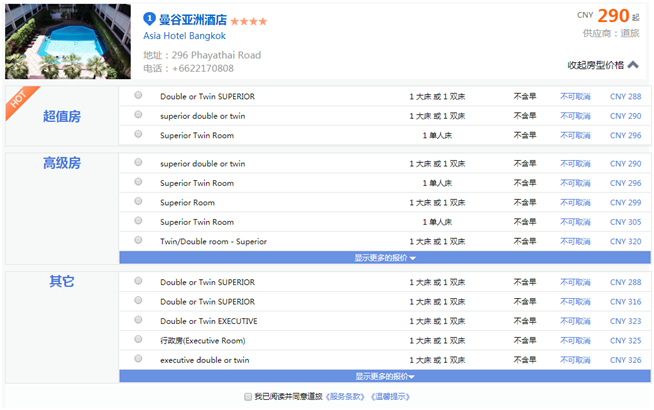Select 超值房 Double or Twin SUPERIOR radio
654x410 pixels.
[x=138, y=95]
